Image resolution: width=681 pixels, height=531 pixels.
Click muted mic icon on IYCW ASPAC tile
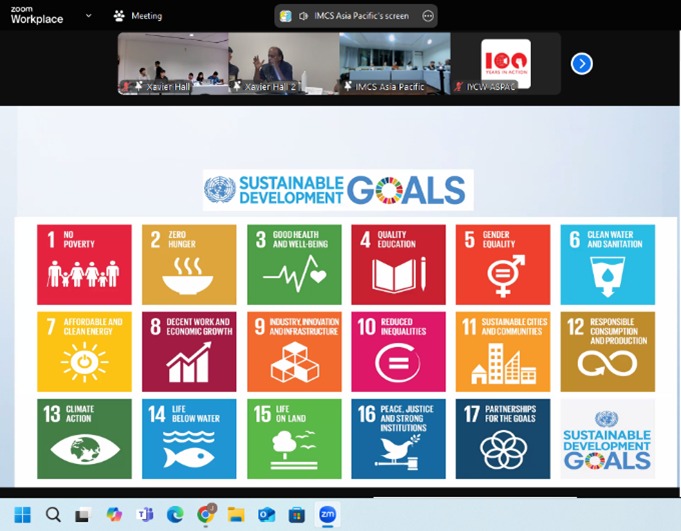[458, 86]
